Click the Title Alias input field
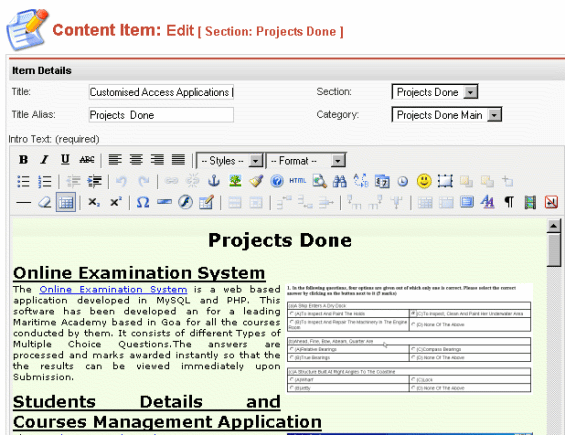Image resolution: width=565 pixels, height=435 pixels. coord(161,115)
